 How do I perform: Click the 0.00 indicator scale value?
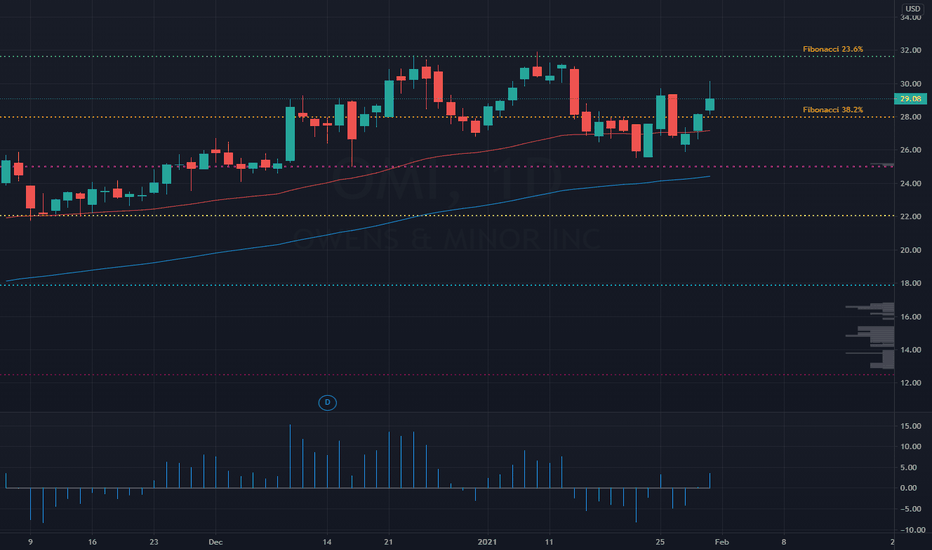click(909, 488)
